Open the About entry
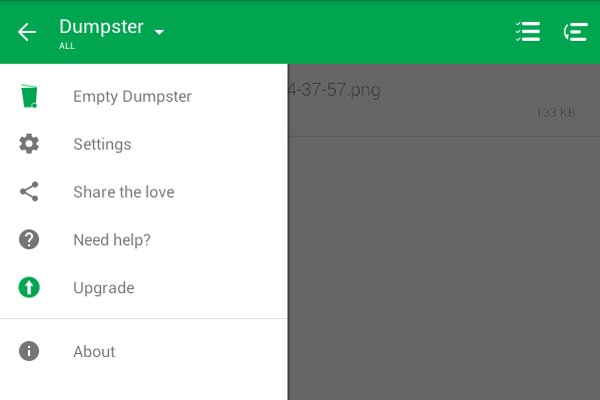This screenshot has width=600, height=400. coord(143,351)
